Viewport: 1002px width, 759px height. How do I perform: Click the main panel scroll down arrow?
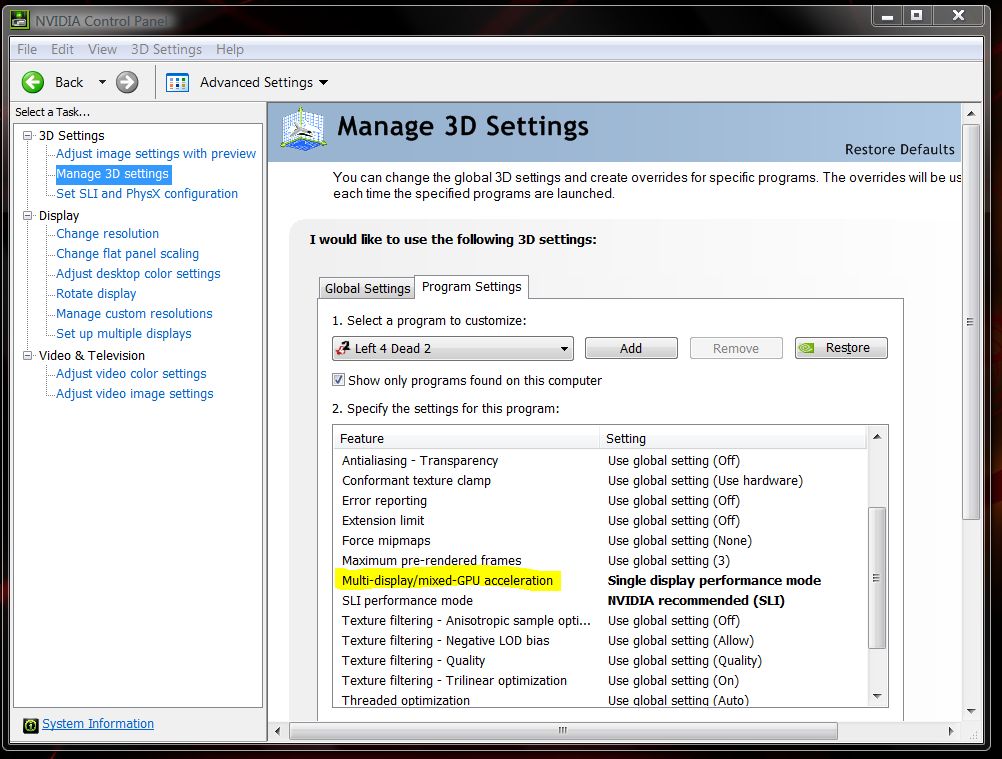pyautogui.click(x=971, y=711)
